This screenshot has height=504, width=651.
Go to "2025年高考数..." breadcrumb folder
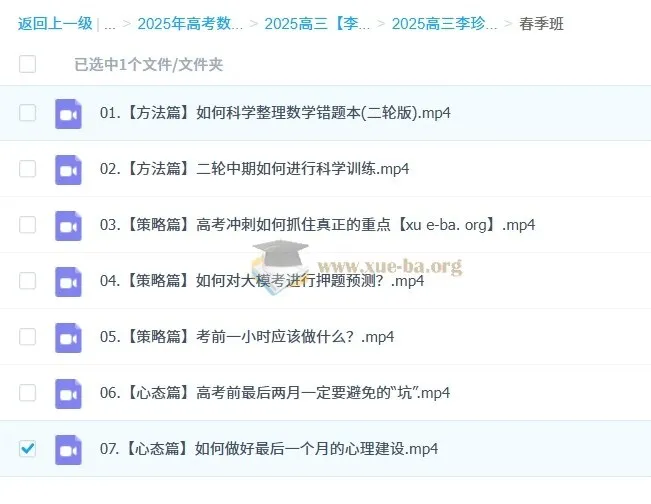click(189, 23)
